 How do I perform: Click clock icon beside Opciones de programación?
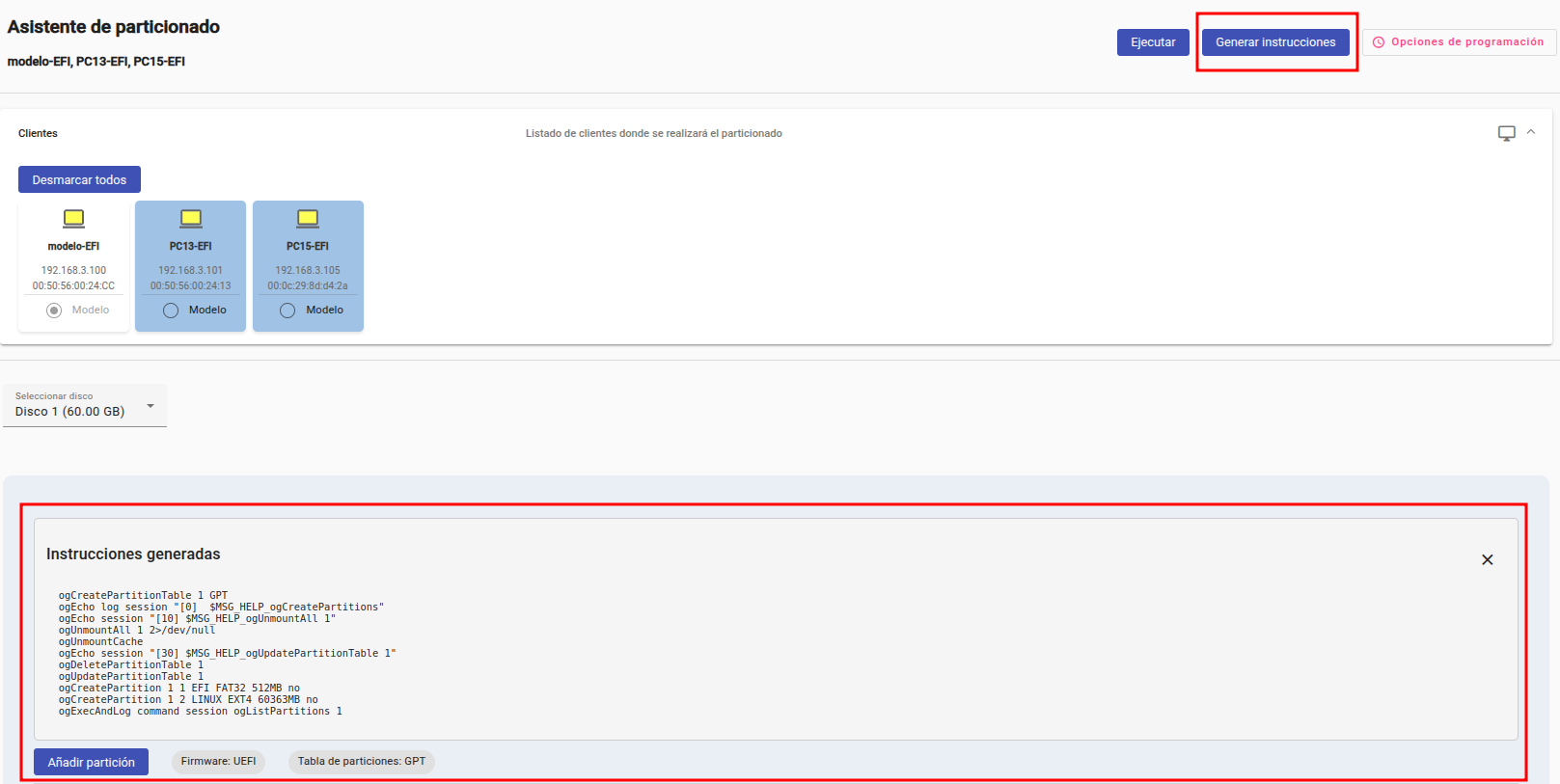pos(1379,42)
